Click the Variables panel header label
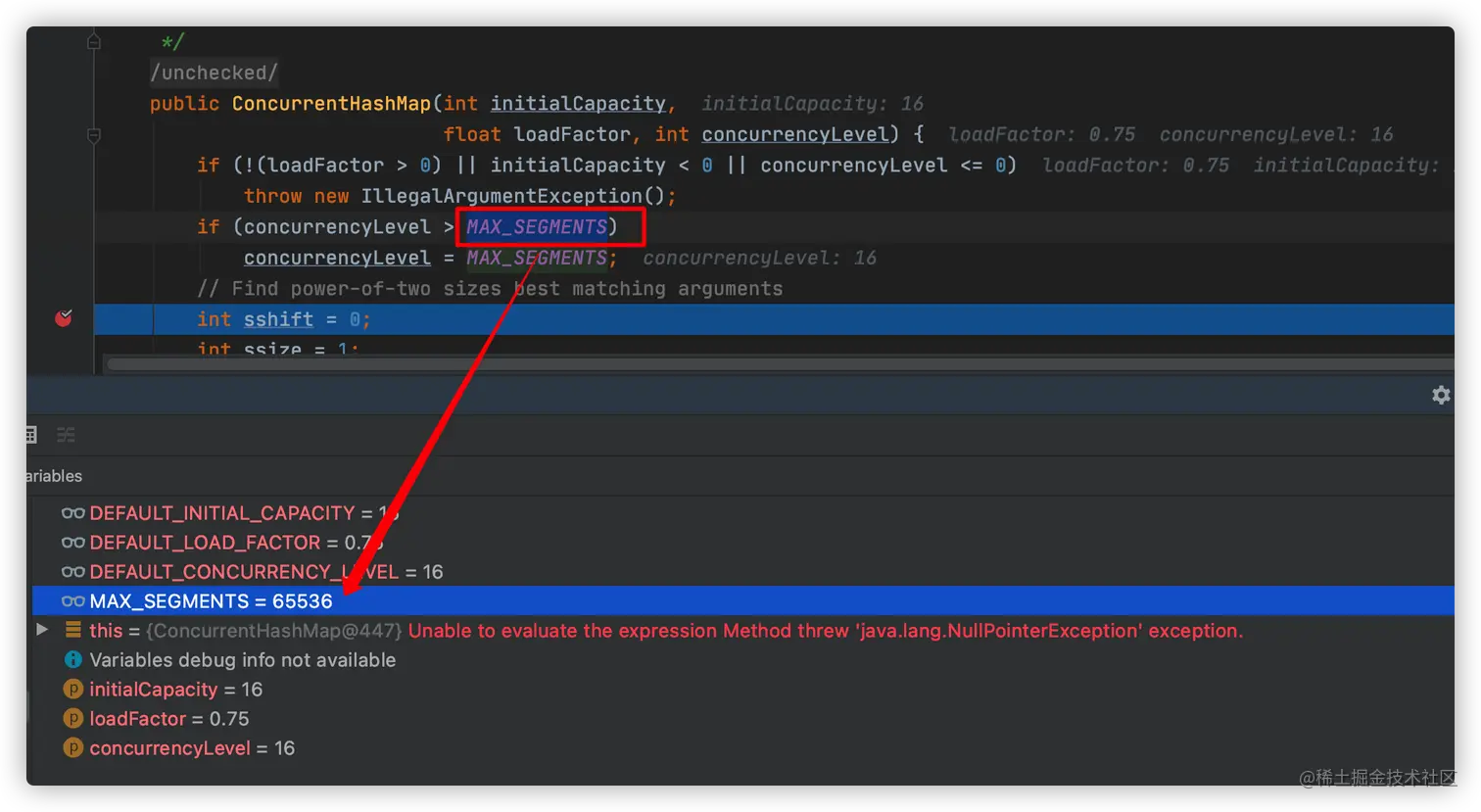 [x=54, y=476]
